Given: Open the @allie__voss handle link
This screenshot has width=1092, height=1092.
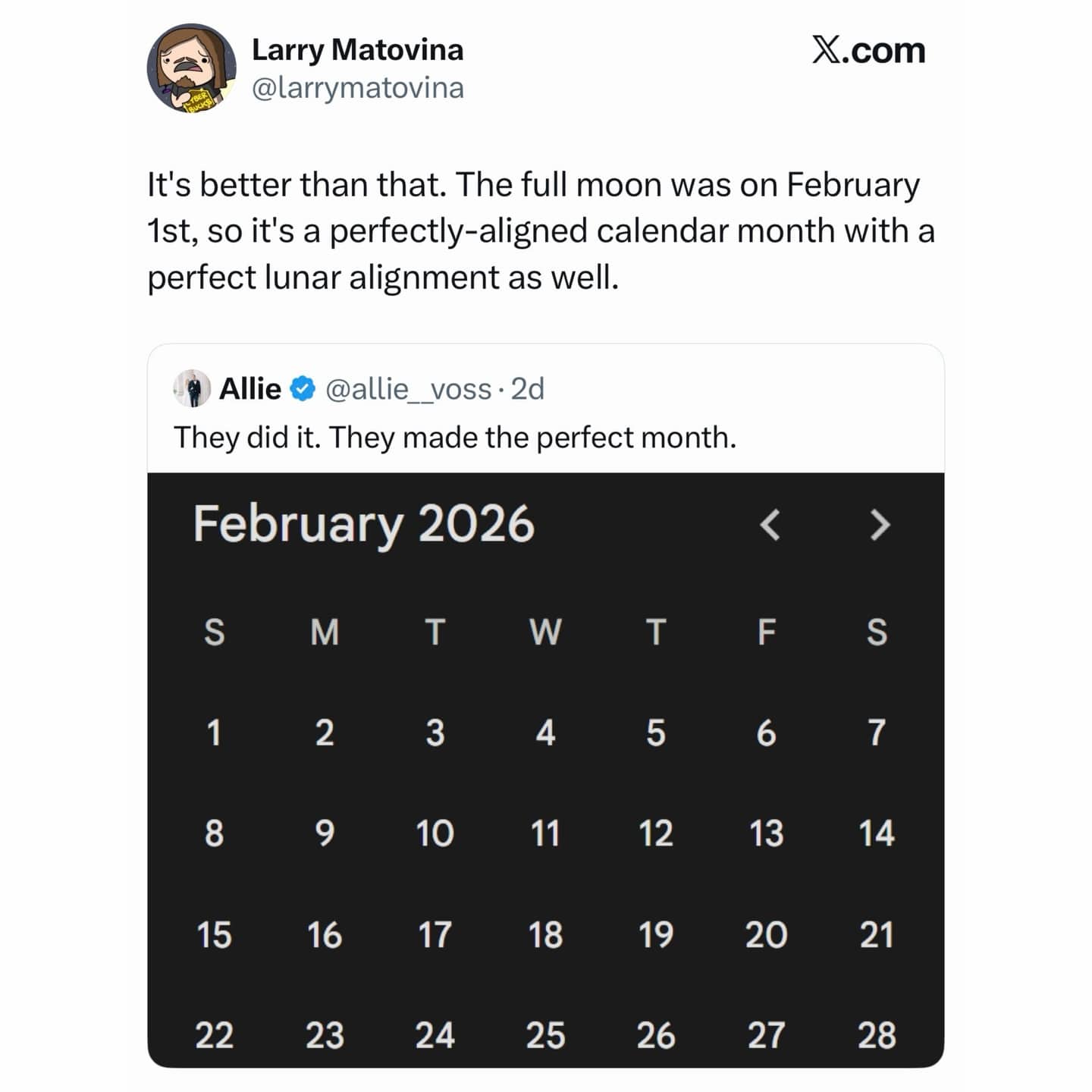Looking at the screenshot, I should 408,389.
